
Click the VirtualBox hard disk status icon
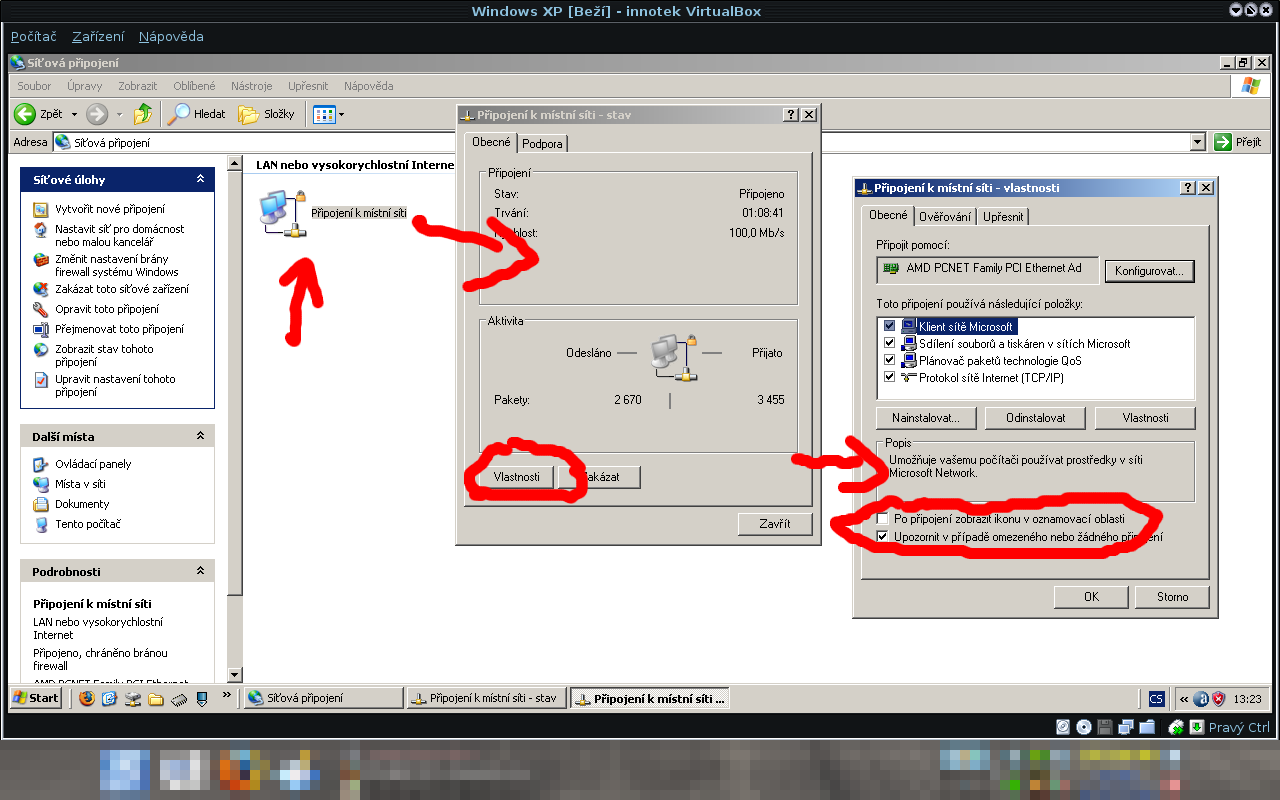point(1063,727)
